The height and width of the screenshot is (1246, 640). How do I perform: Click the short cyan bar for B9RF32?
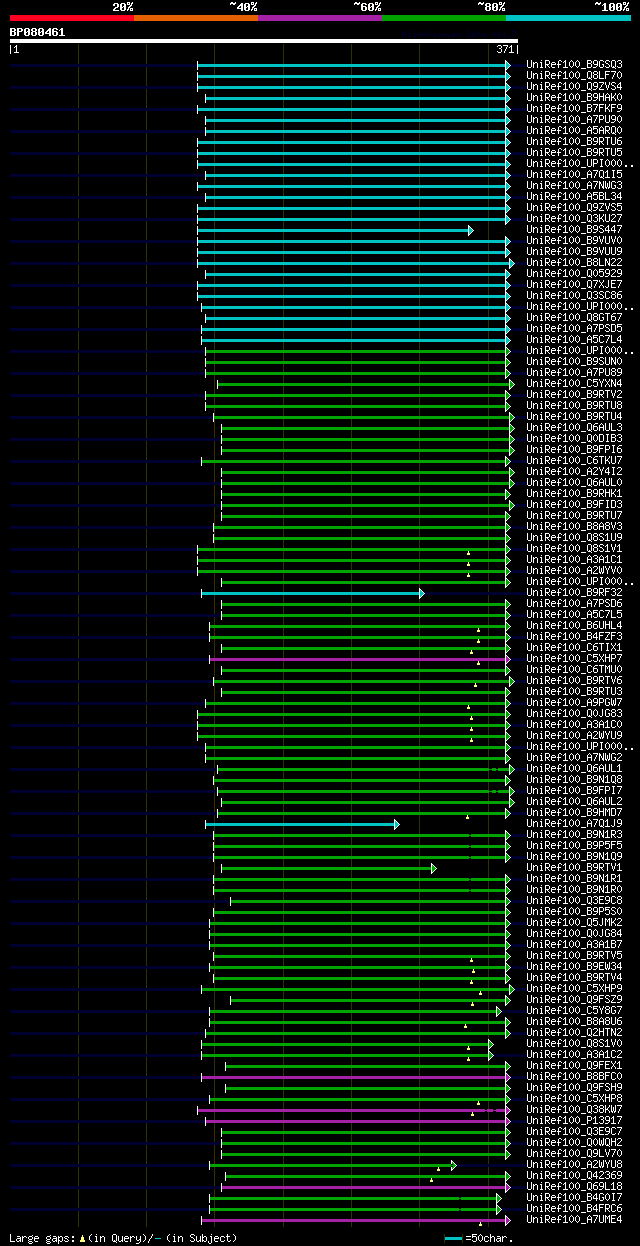tap(313, 593)
